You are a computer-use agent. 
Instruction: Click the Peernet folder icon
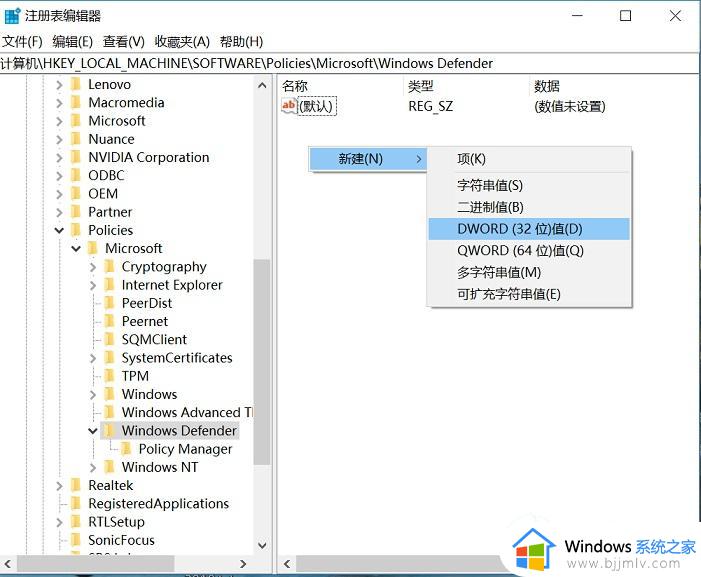109,321
